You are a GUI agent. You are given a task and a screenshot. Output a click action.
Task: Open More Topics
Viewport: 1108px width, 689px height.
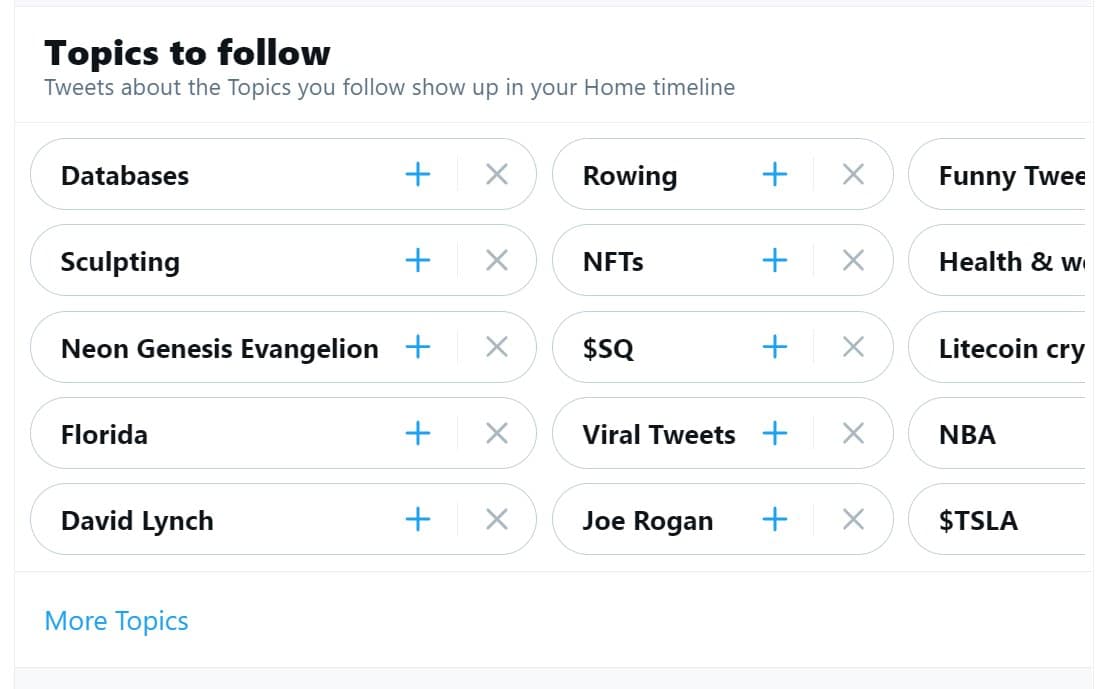[116, 620]
